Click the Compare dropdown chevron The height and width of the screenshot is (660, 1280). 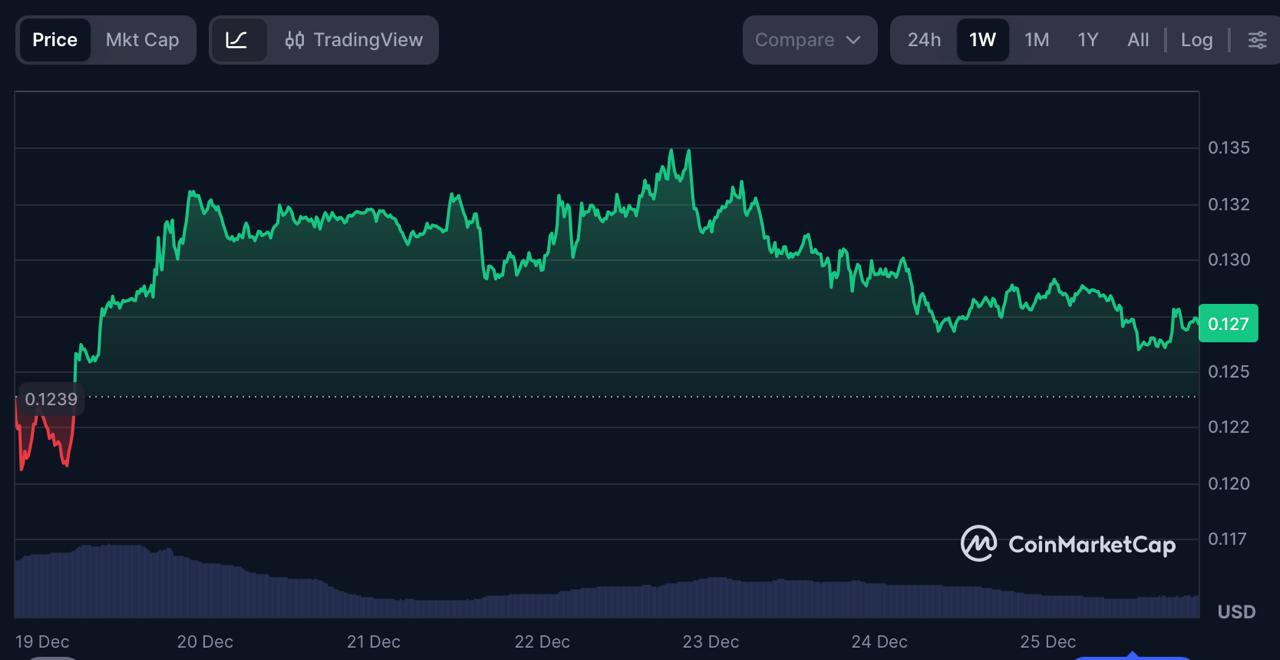853,40
